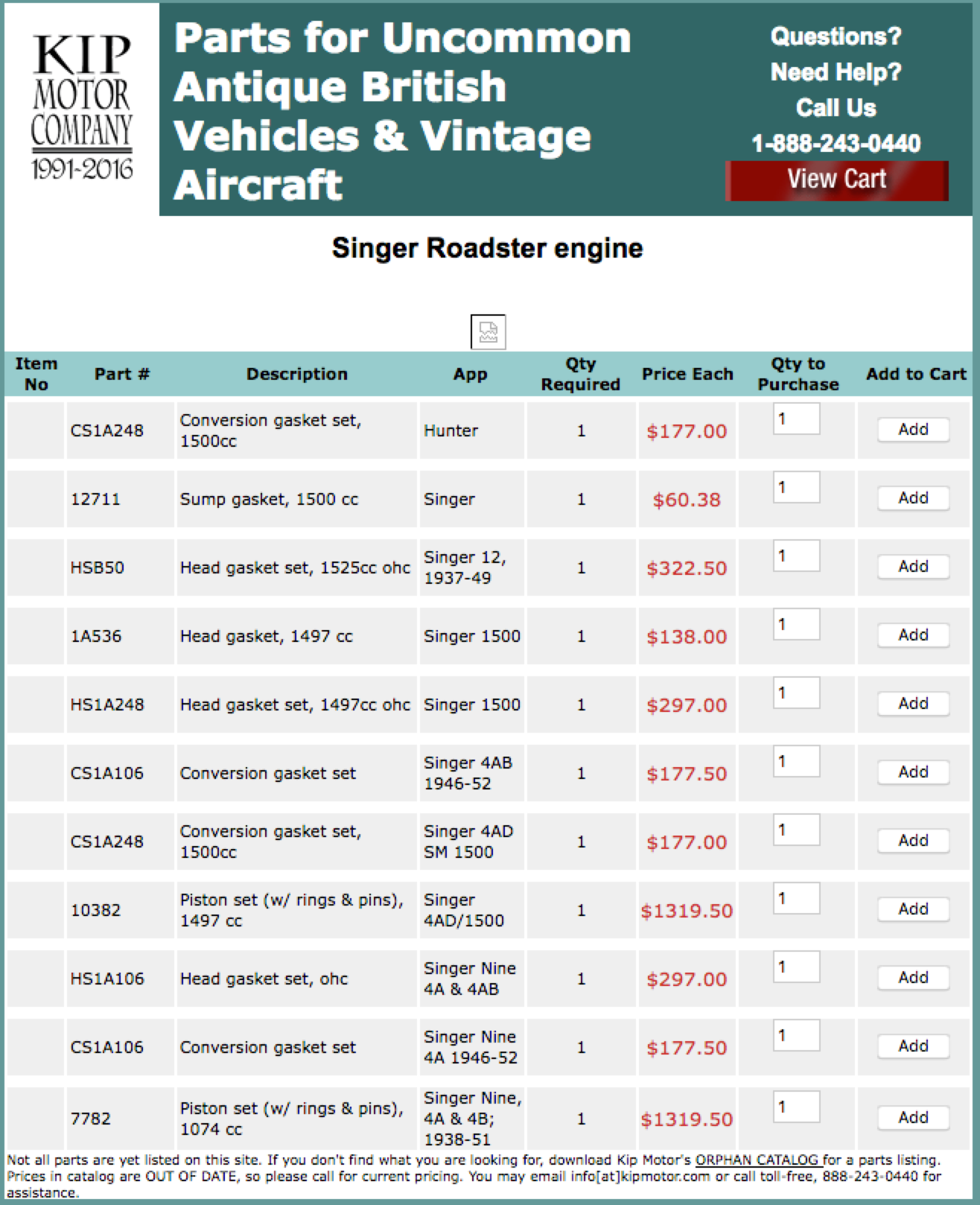
Task: Click the broken image placeholder icon
Action: 488,332
